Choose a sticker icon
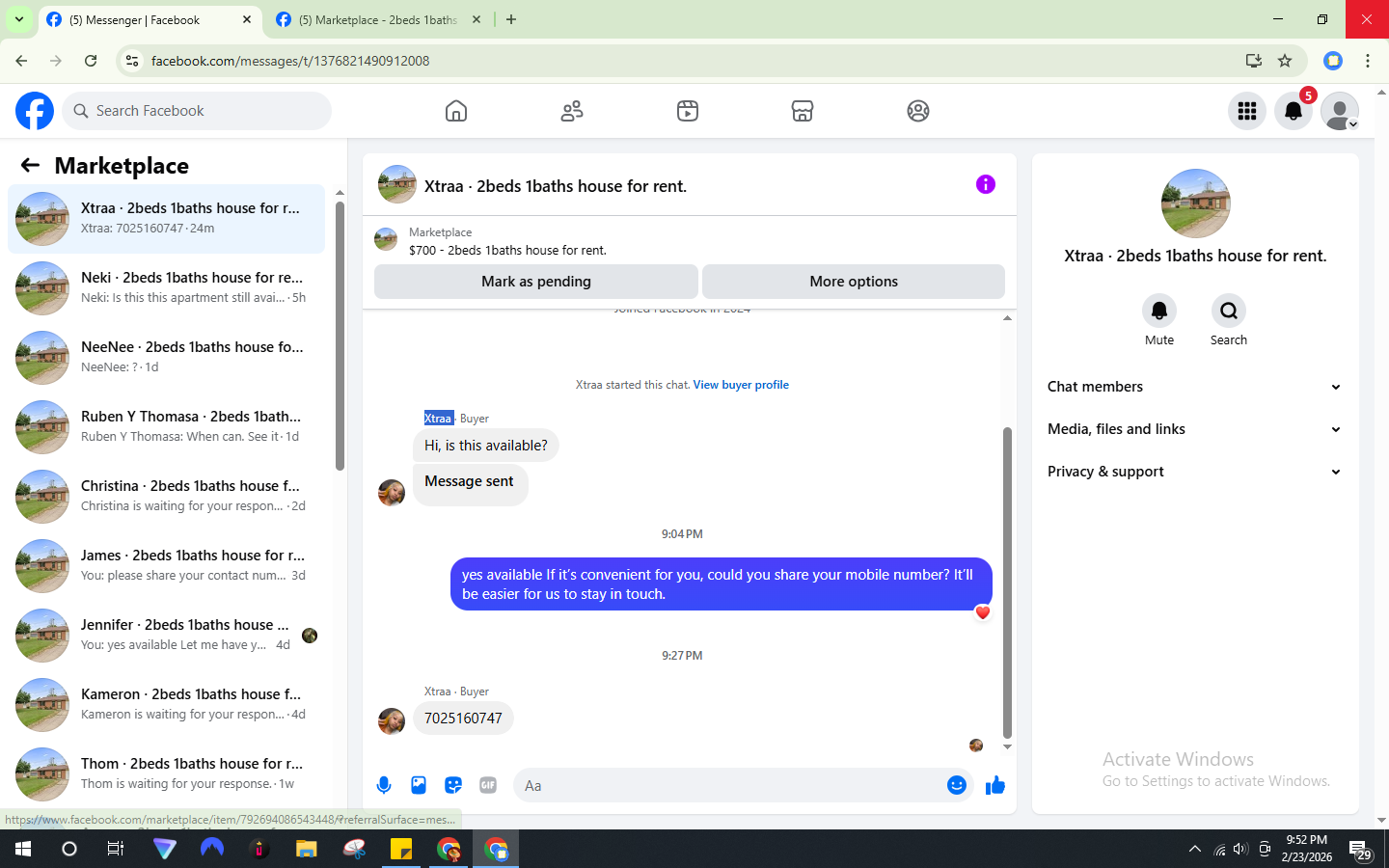Image resolution: width=1389 pixels, height=868 pixels. [453, 785]
